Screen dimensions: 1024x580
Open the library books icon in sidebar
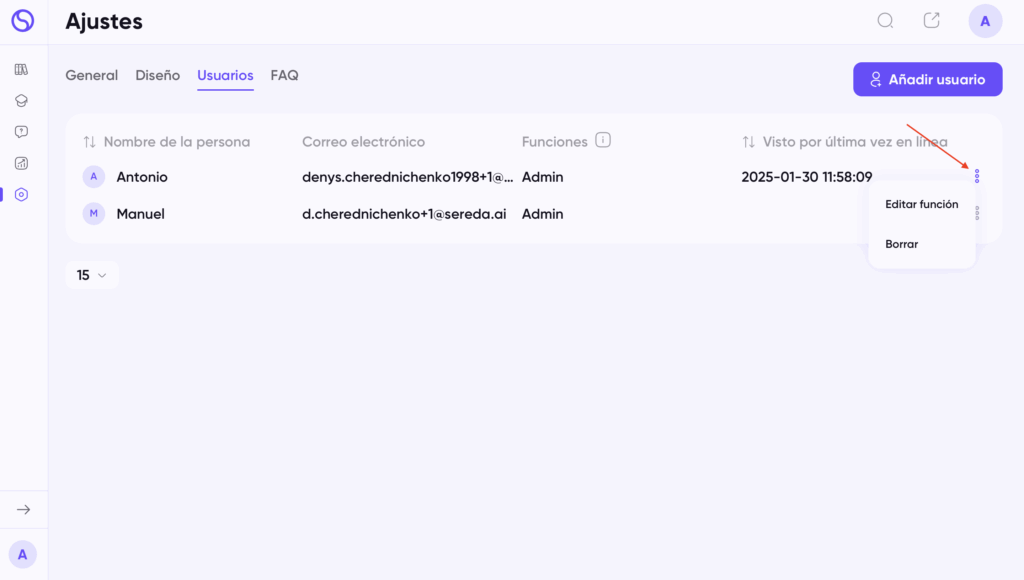[x=22, y=69]
